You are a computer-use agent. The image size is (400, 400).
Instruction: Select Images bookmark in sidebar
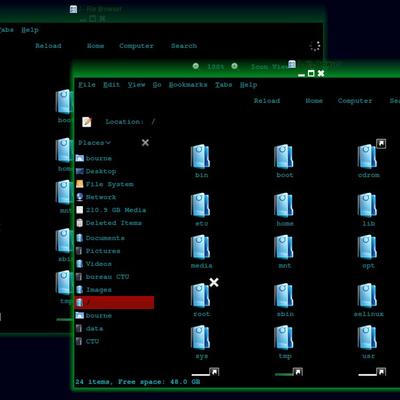[94, 290]
